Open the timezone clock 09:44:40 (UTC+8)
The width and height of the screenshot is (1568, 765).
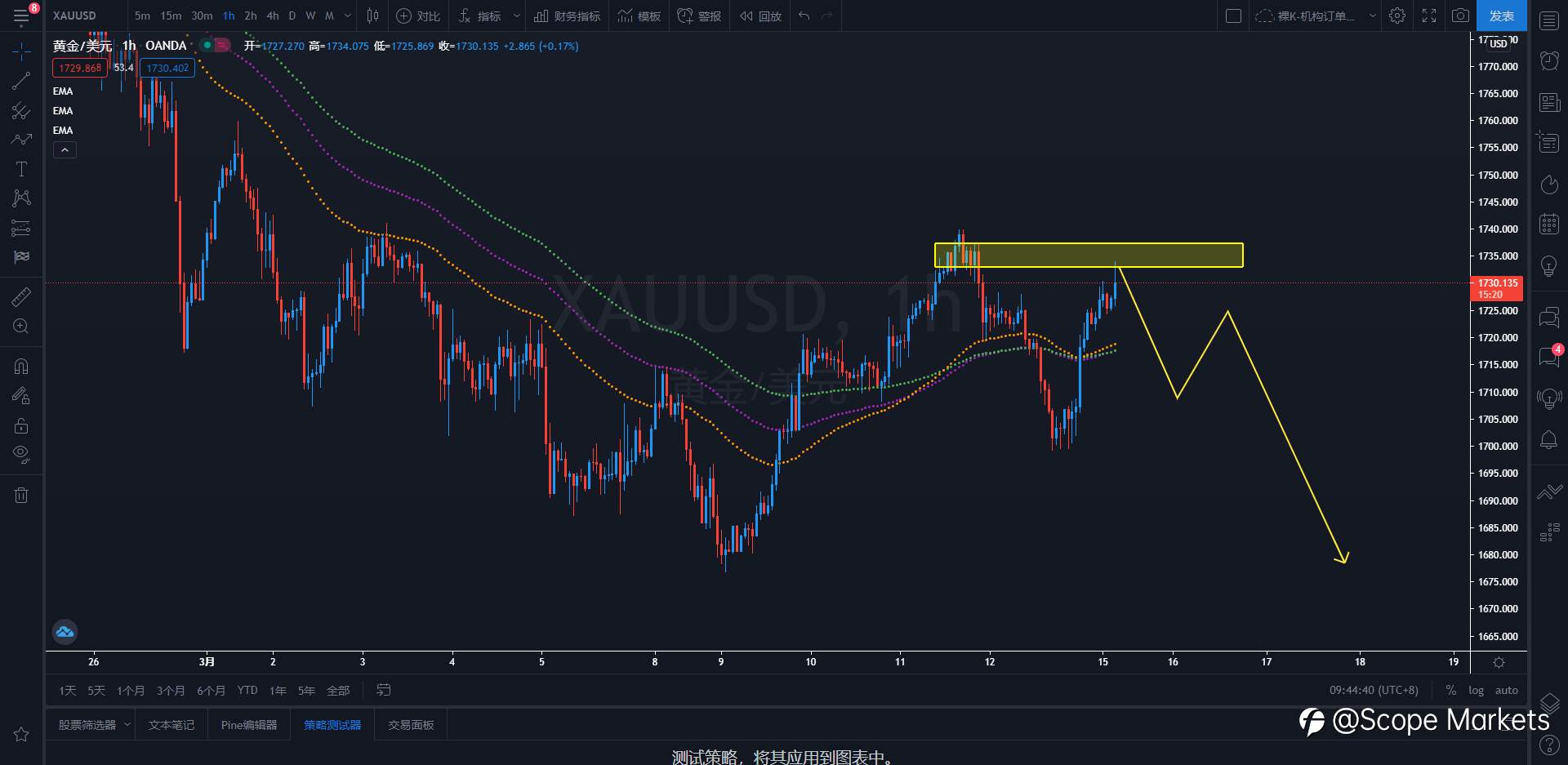coord(1374,691)
